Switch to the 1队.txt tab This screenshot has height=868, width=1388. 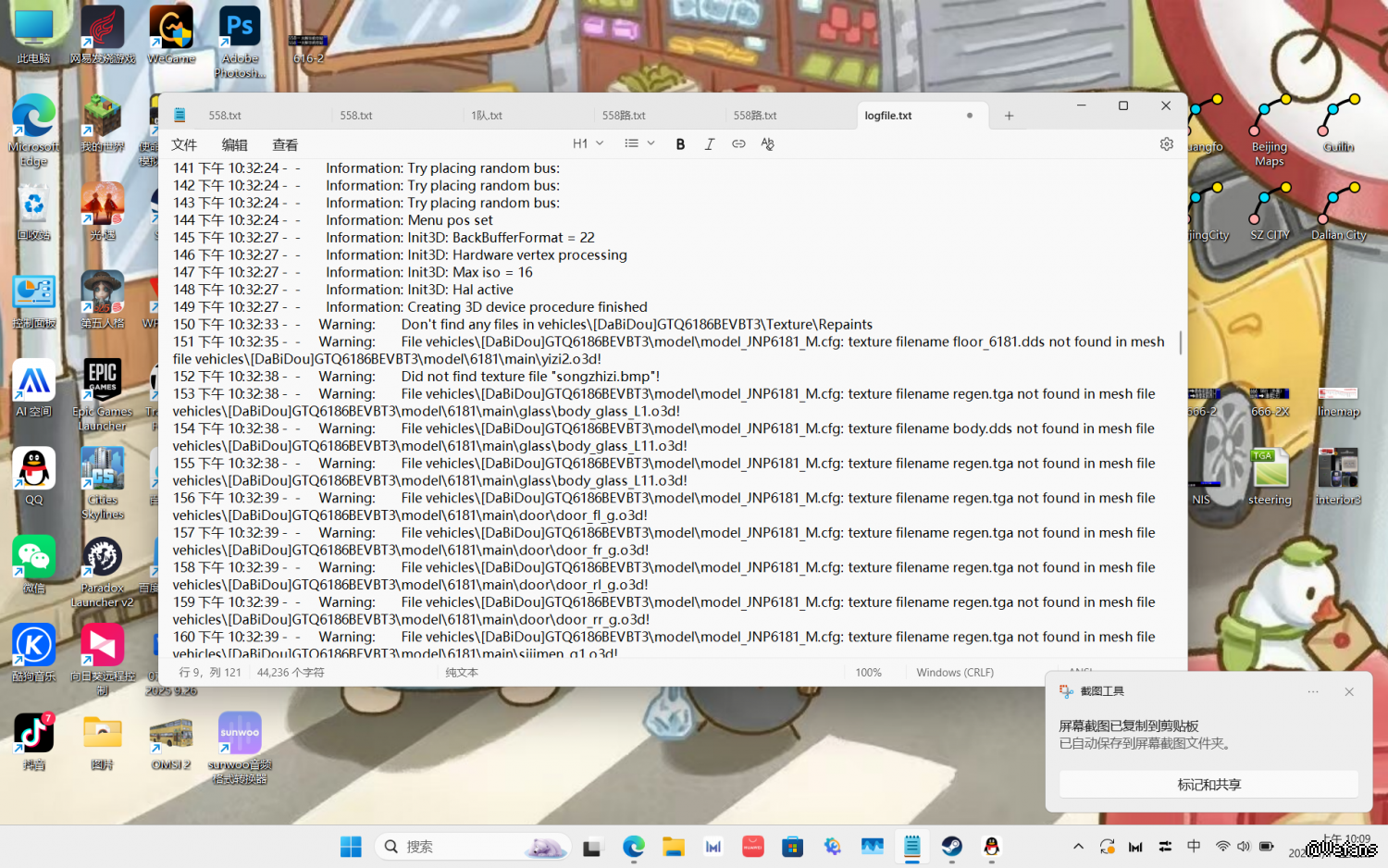tap(487, 116)
